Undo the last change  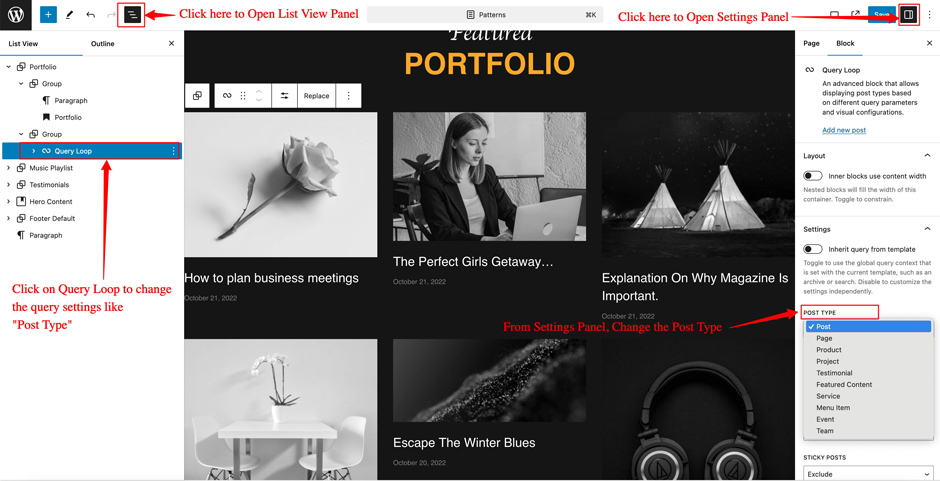click(91, 14)
